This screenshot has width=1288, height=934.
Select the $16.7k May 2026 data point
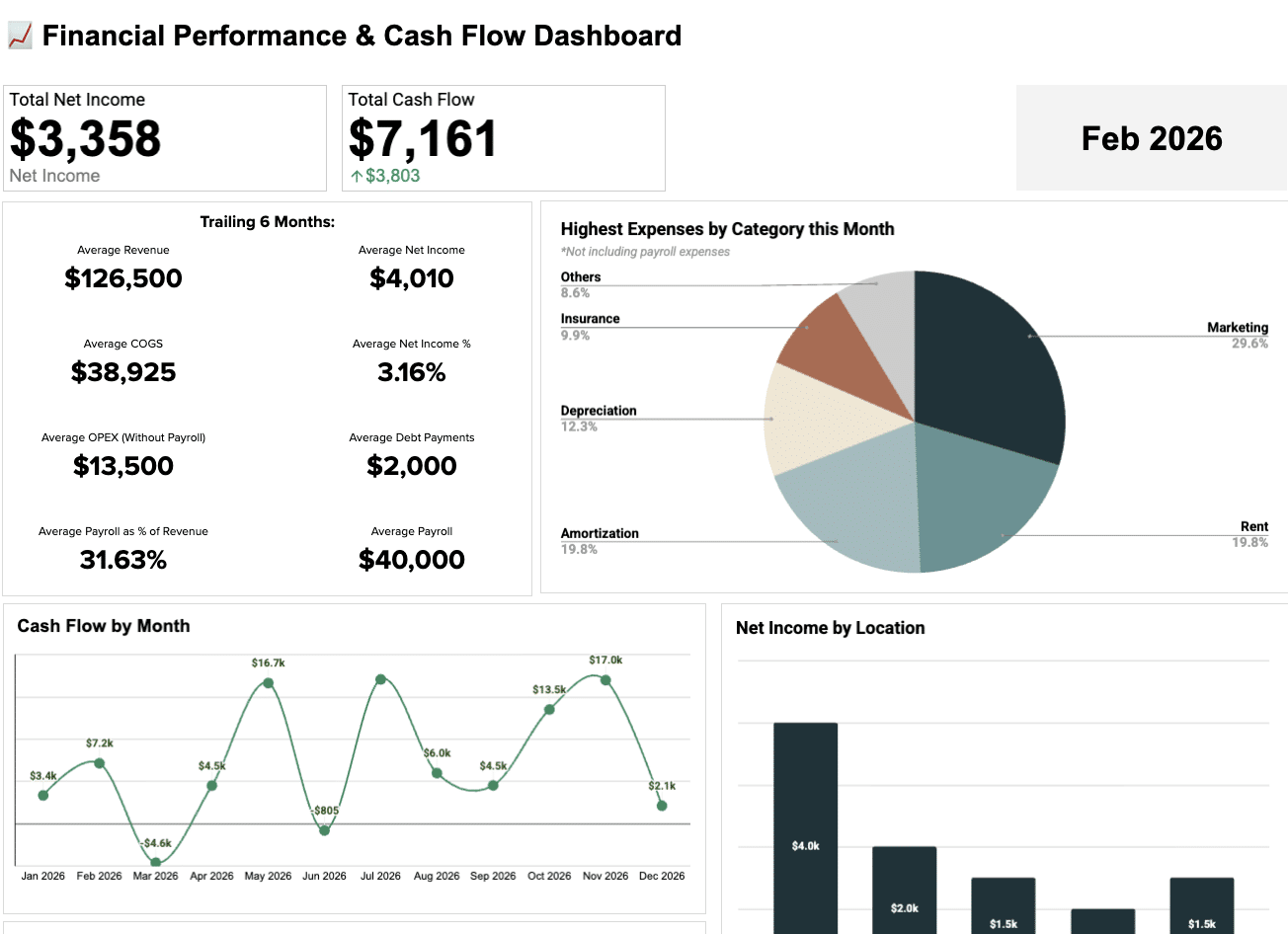click(268, 681)
